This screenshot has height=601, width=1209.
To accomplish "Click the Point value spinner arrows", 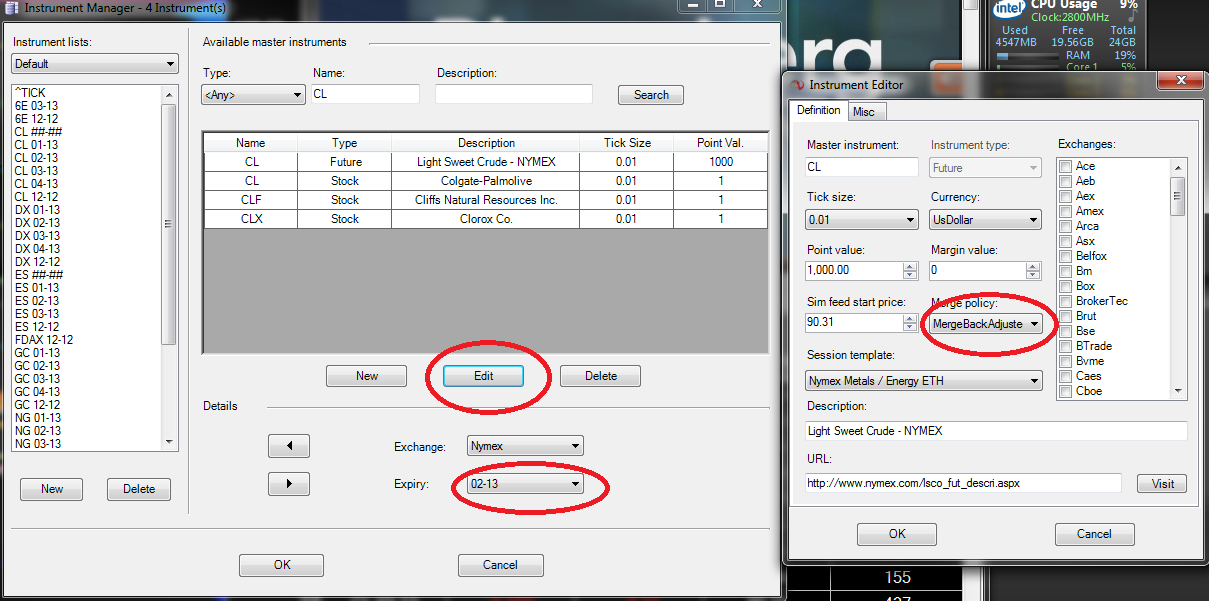I will [x=910, y=271].
